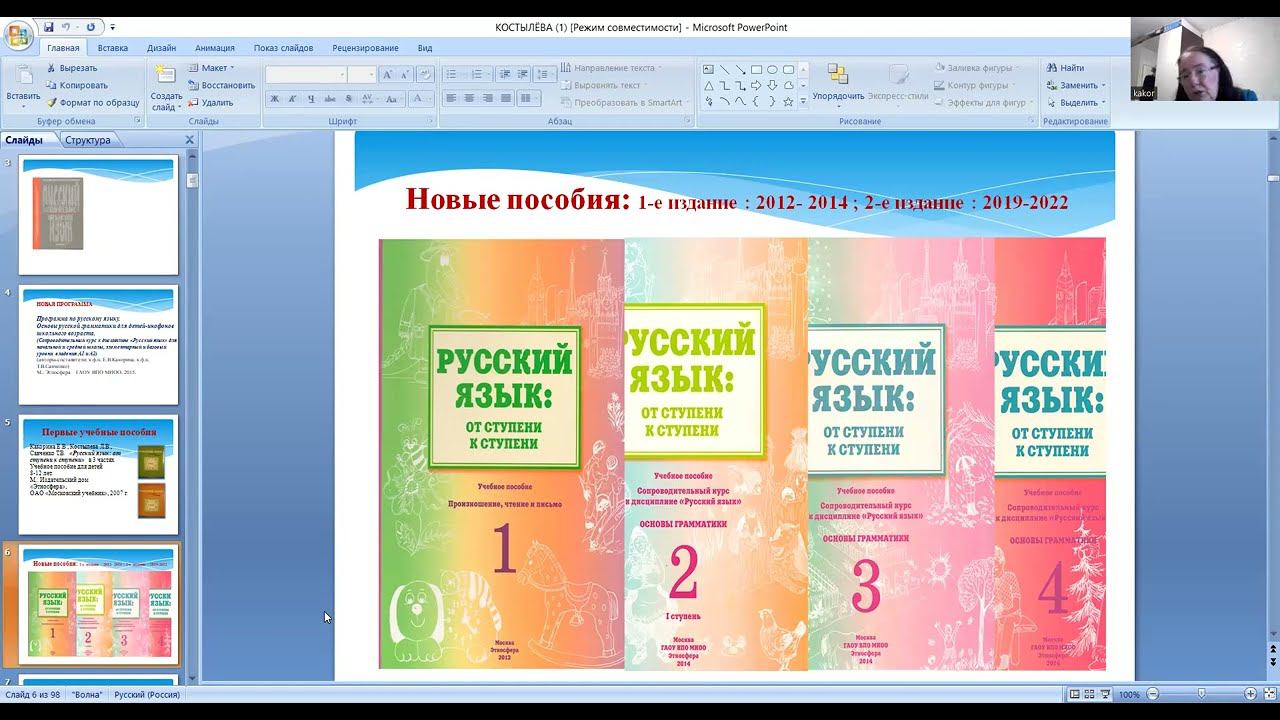This screenshot has width=1280, height=720.
Task: Align text right
Action: click(487, 99)
